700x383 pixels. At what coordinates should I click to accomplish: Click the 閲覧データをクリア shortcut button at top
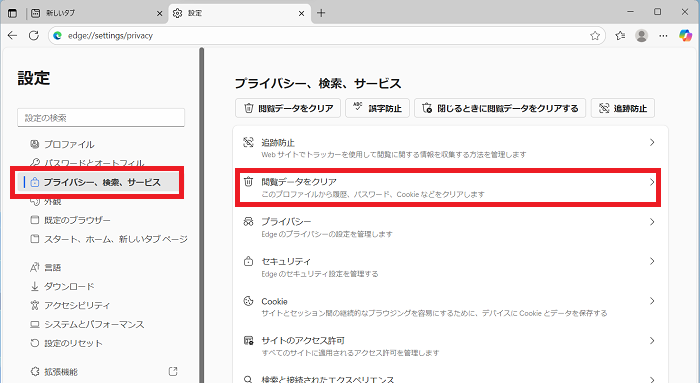click(288, 108)
